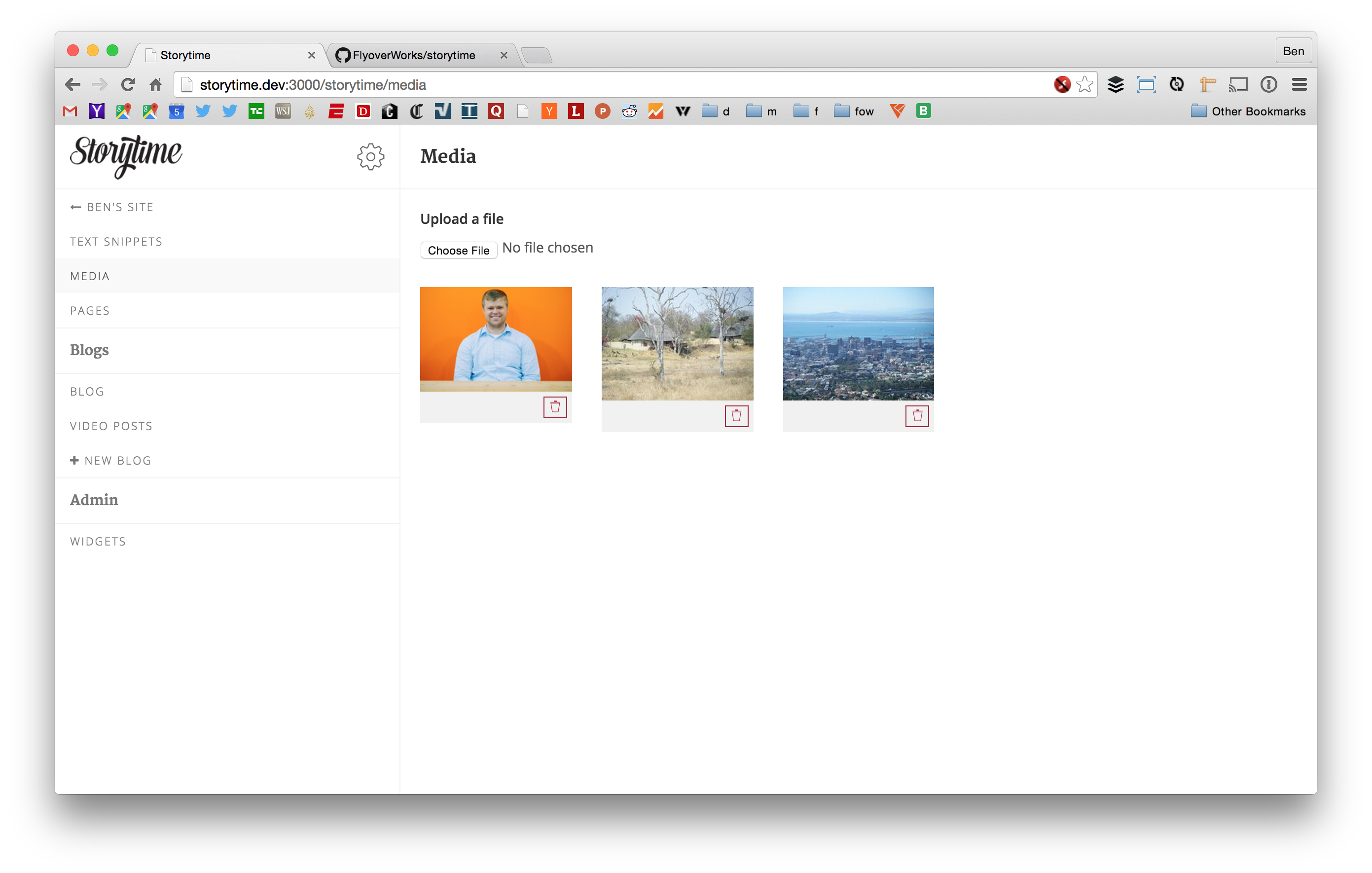The height and width of the screenshot is (873, 1372).
Task: Open the Widgets admin section
Action: 98,542
